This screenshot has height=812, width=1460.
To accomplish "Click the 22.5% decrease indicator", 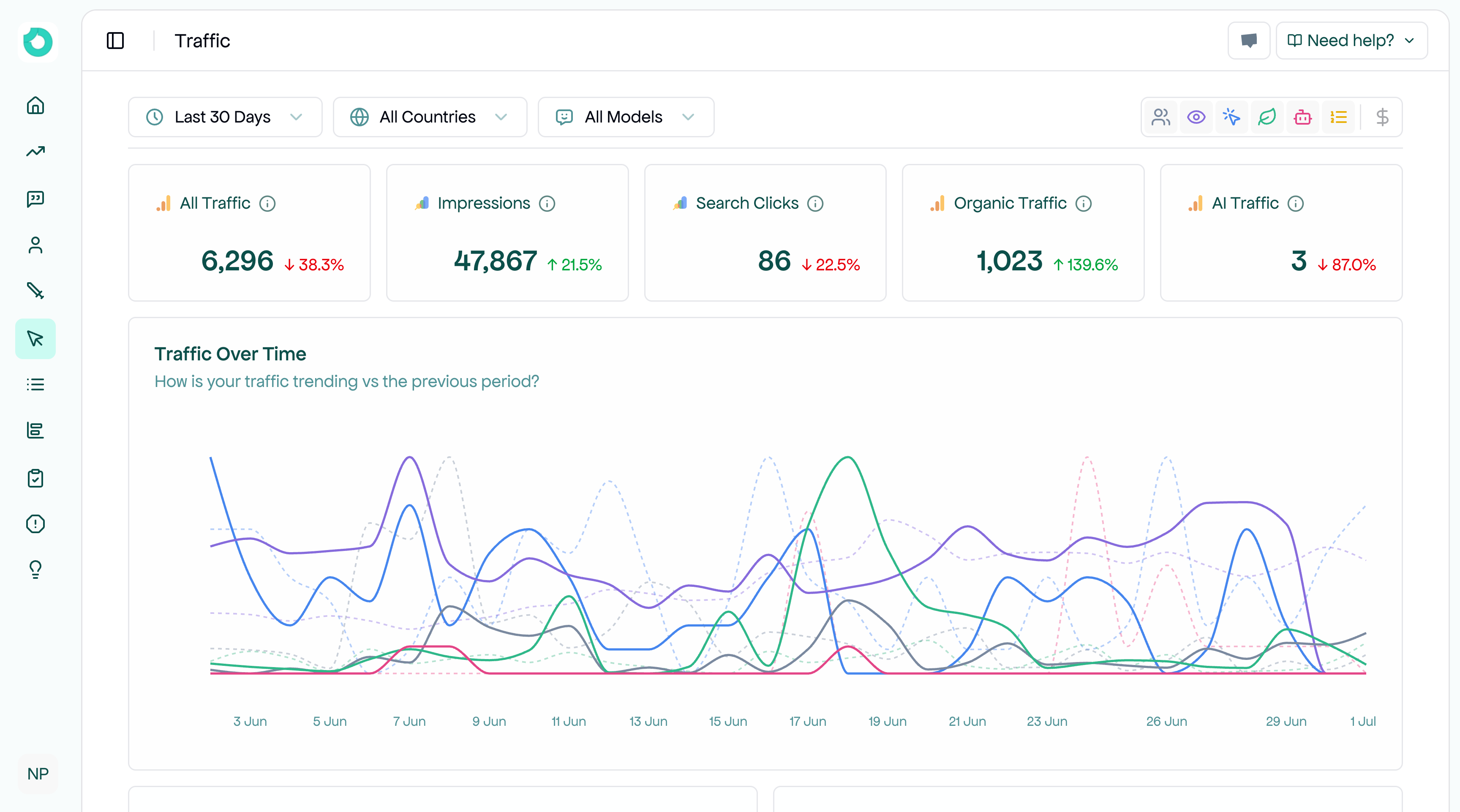I will [x=831, y=264].
